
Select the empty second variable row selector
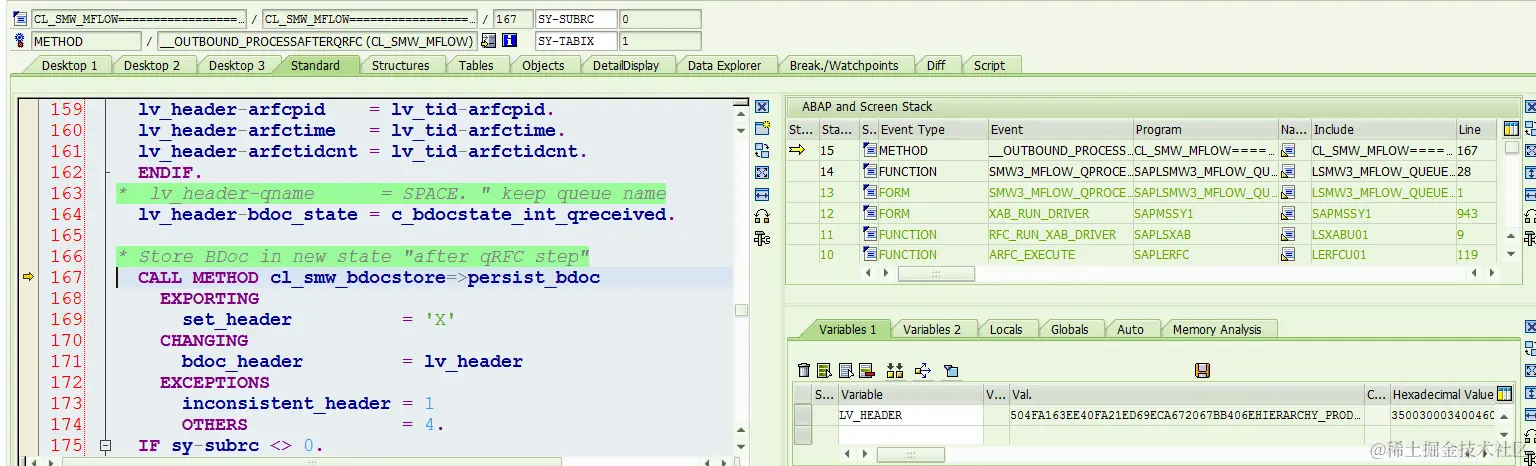point(802,434)
